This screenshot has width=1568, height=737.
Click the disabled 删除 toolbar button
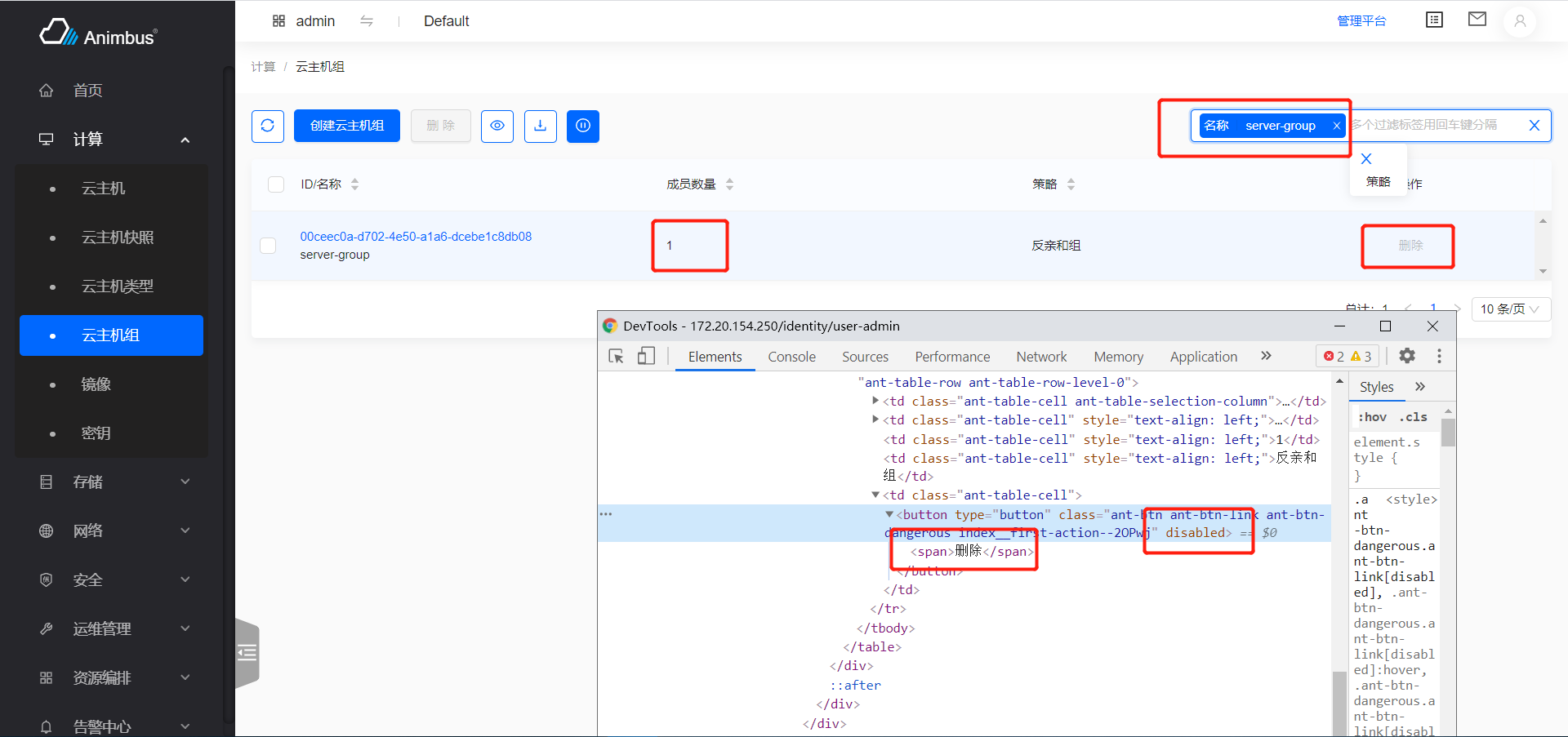coord(441,126)
